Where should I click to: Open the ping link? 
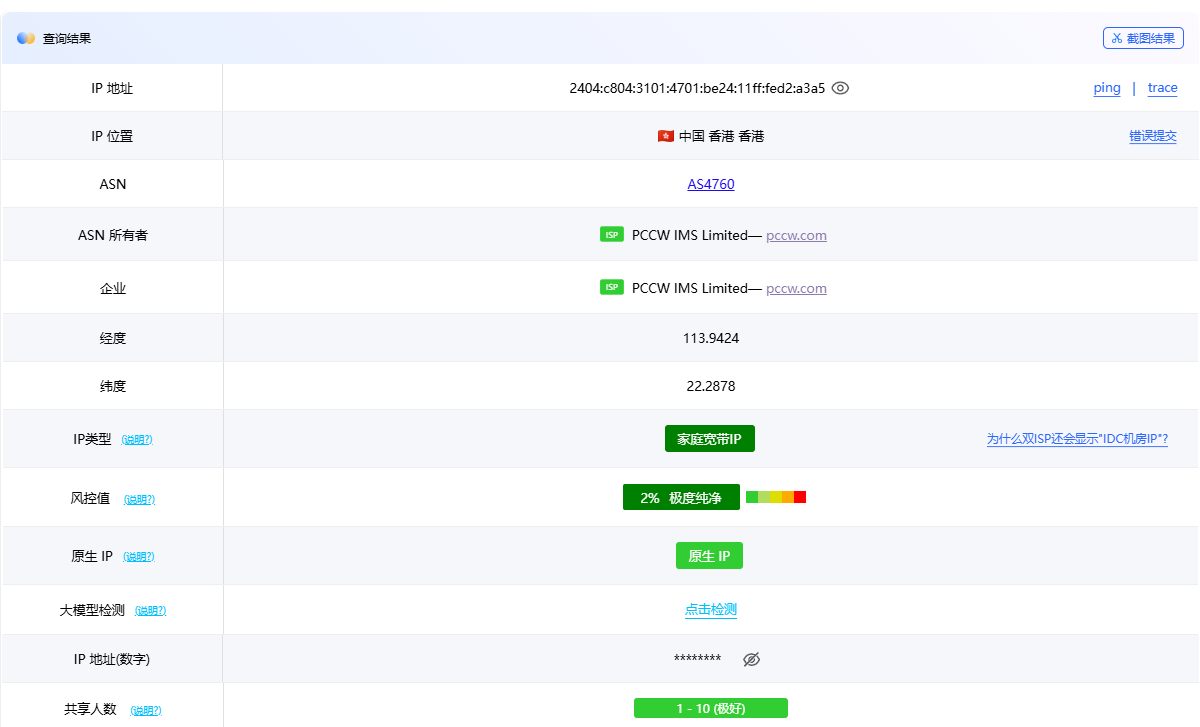[x=1107, y=88]
